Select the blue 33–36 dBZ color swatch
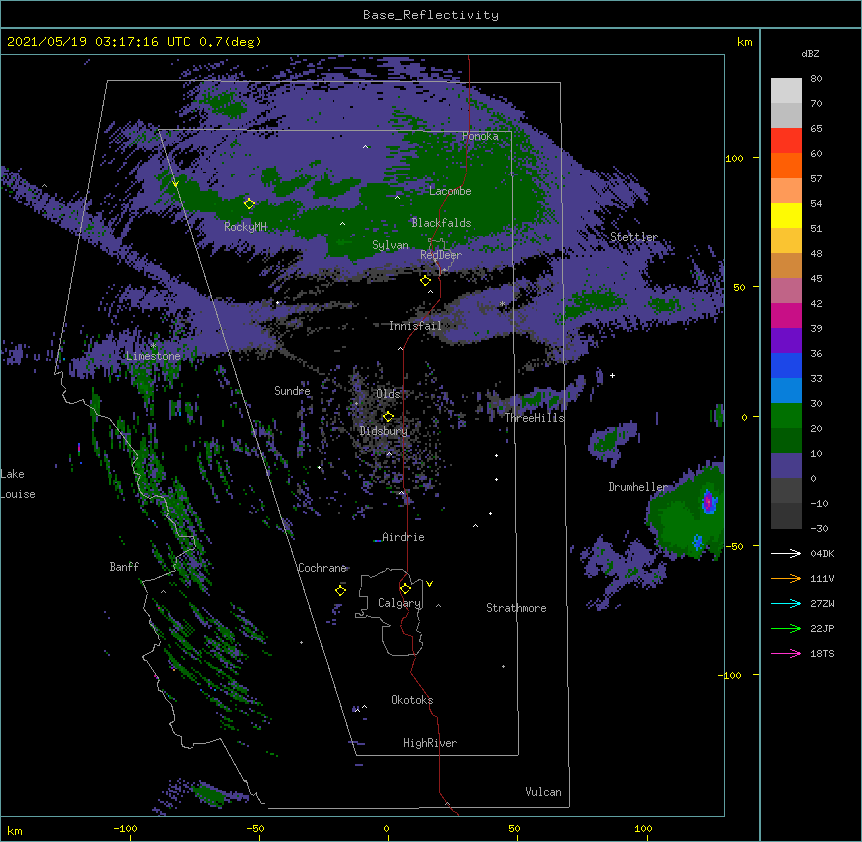Viewport: 862px width, 842px height. (786, 366)
